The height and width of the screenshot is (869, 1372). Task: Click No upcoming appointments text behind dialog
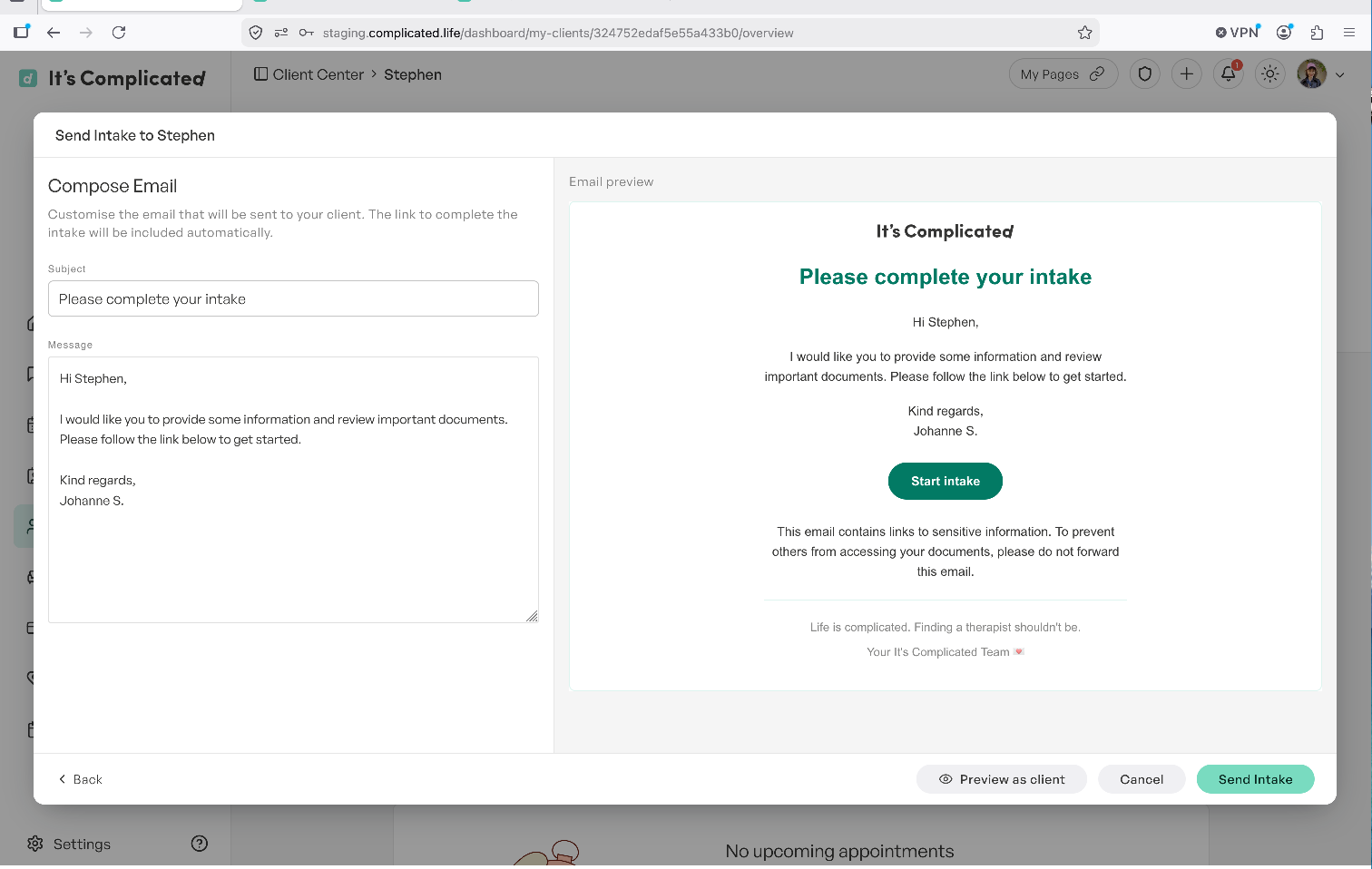[840, 852]
